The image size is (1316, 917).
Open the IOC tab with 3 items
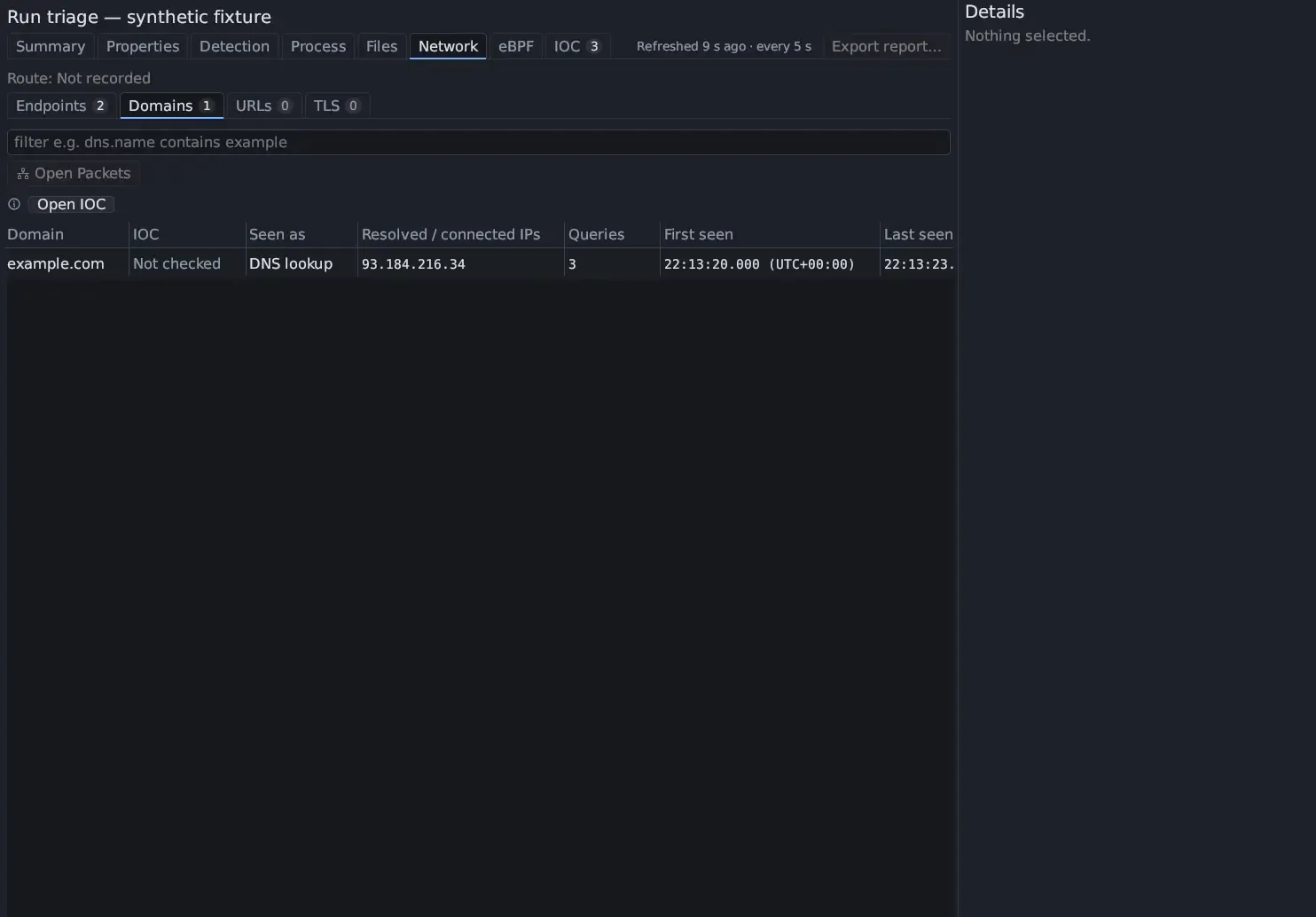pos(577,46)
